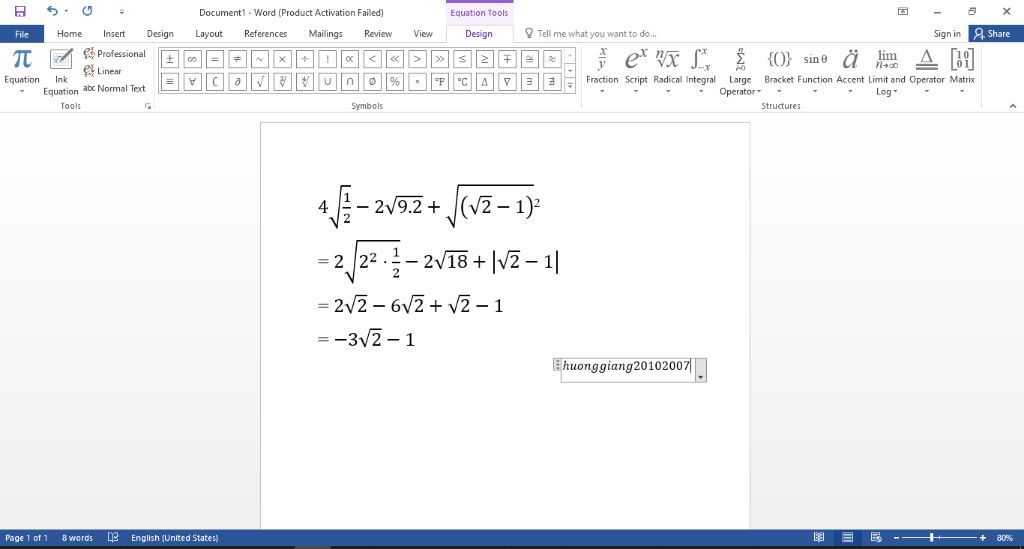
Task: Open the Script structures dropdown
Action: [636, 71]
